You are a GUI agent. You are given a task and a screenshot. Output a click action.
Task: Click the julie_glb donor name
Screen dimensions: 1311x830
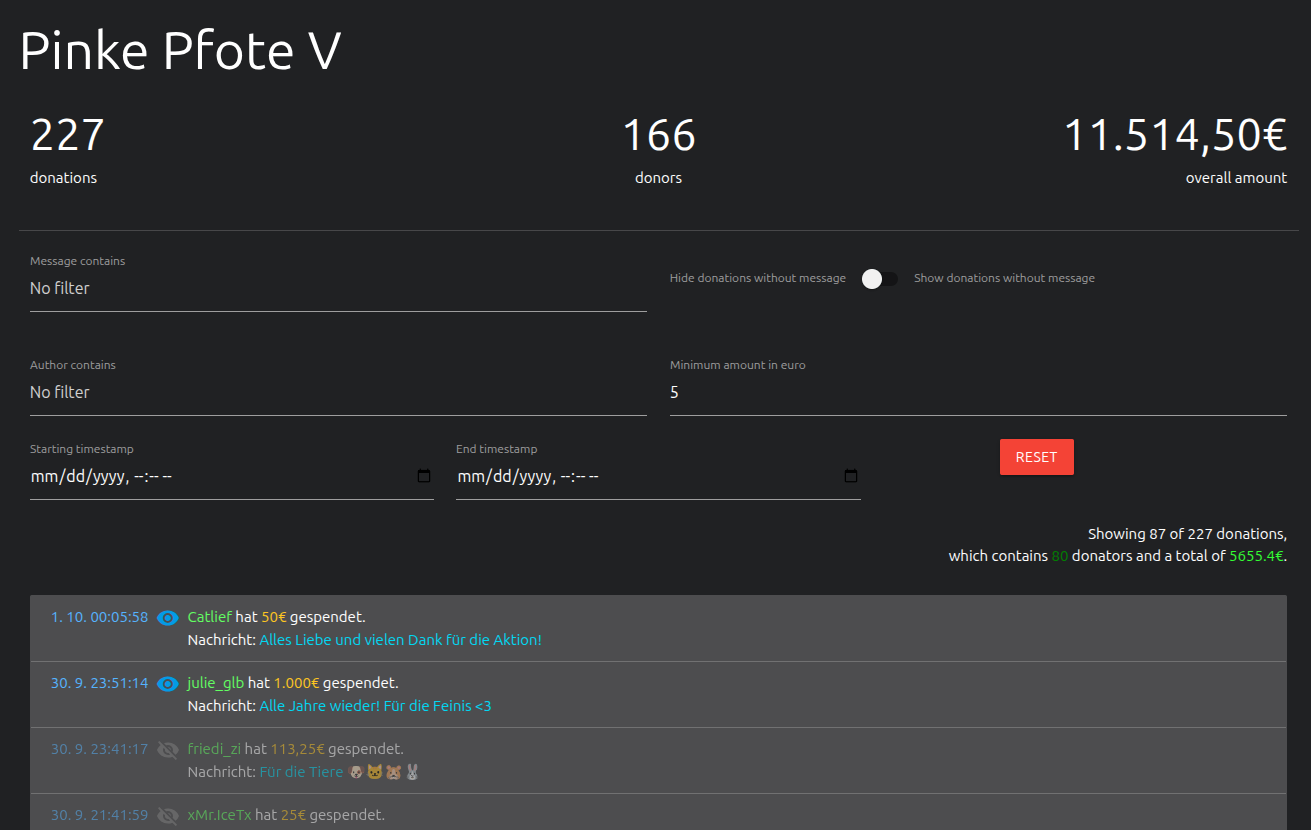pos(215,683)
